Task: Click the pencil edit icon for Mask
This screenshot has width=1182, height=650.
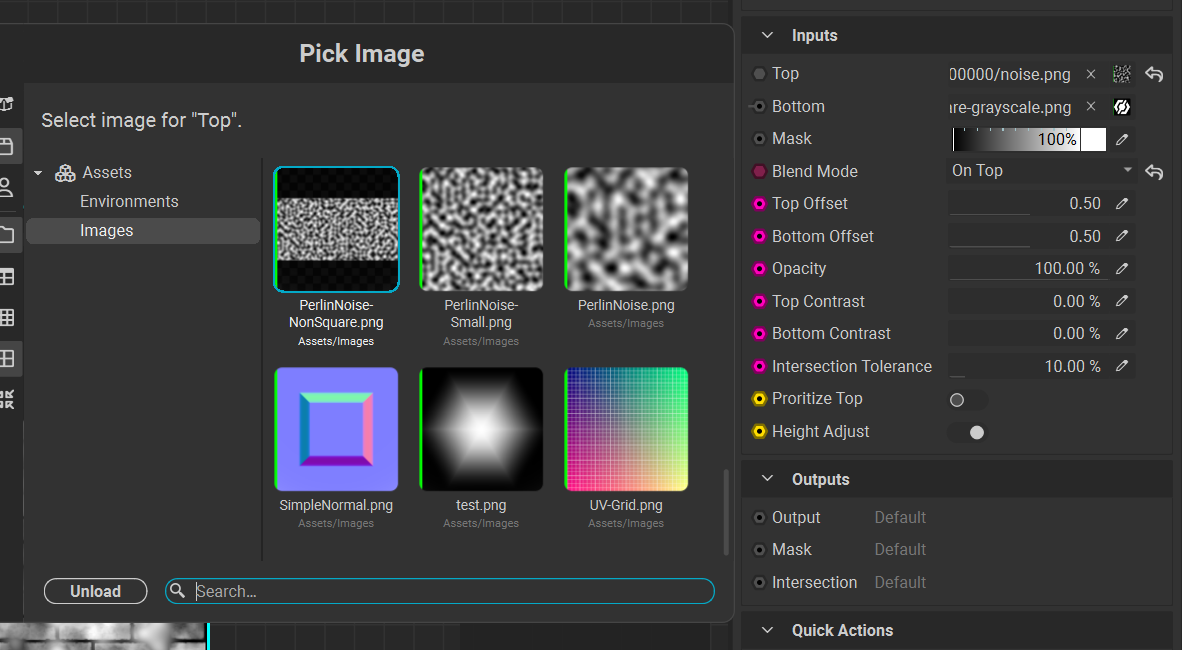Action: point(1122,139)
